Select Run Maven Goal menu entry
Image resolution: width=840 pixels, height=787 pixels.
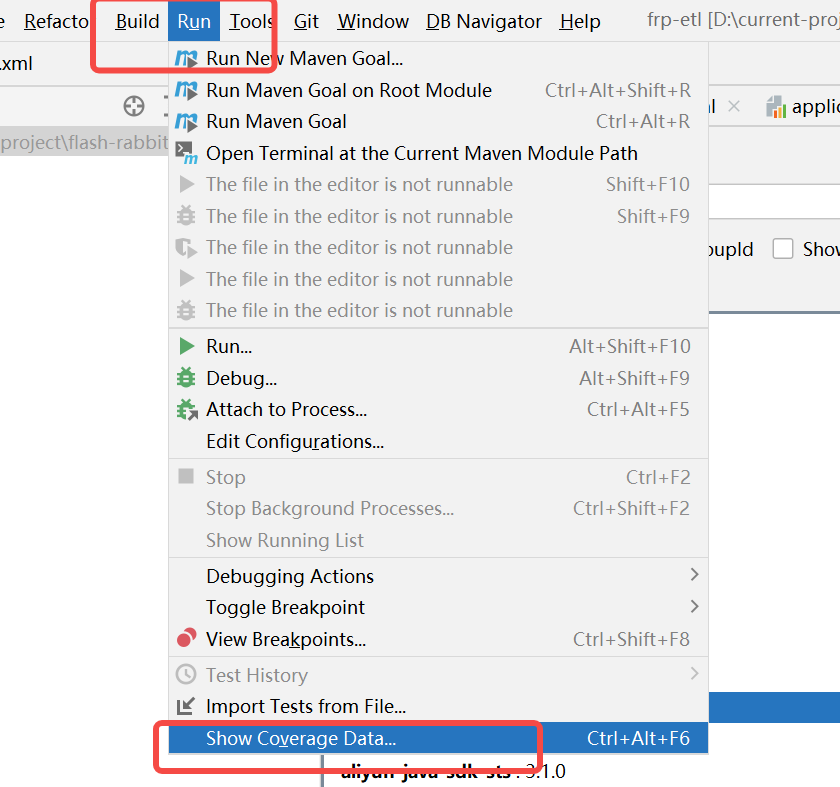(x=438, y=122)
